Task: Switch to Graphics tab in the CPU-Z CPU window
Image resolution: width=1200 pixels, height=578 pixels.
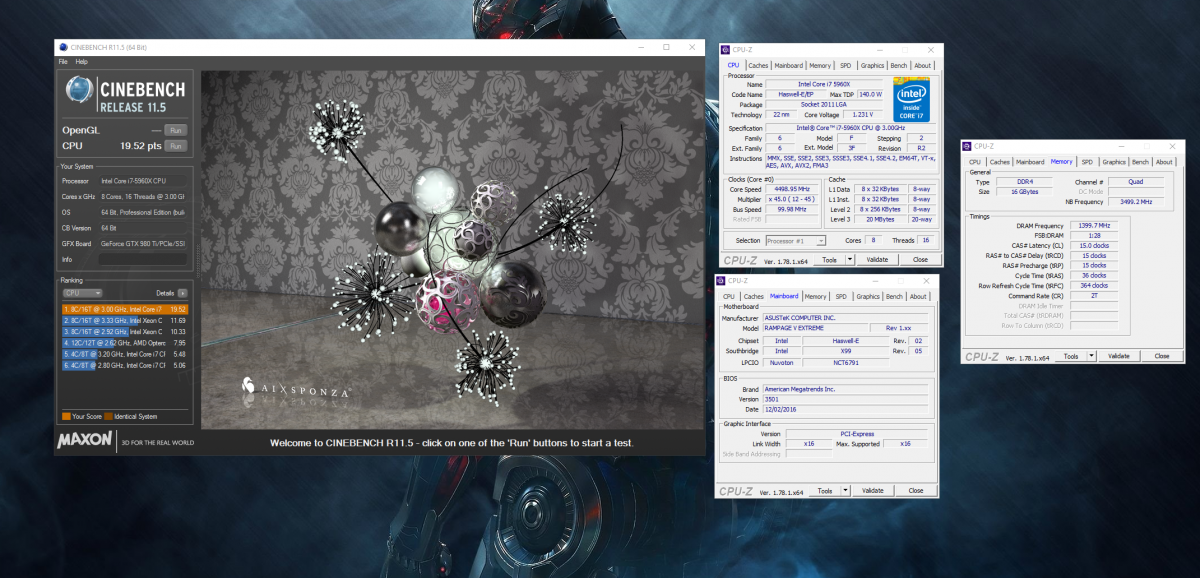Action: [x=870, y=66]
